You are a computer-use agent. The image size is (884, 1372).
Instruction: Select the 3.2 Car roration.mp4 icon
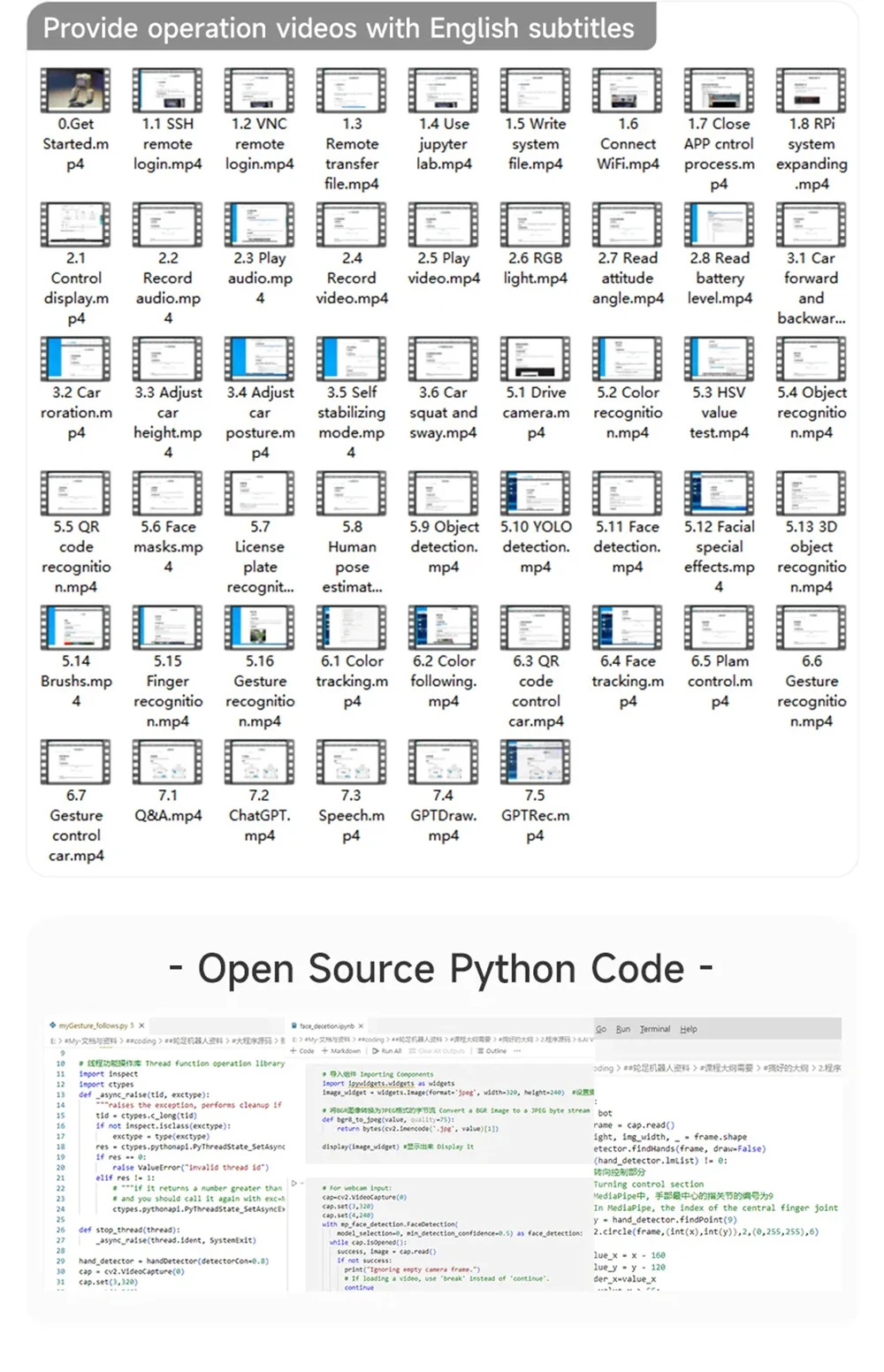(x=76, y=359)
